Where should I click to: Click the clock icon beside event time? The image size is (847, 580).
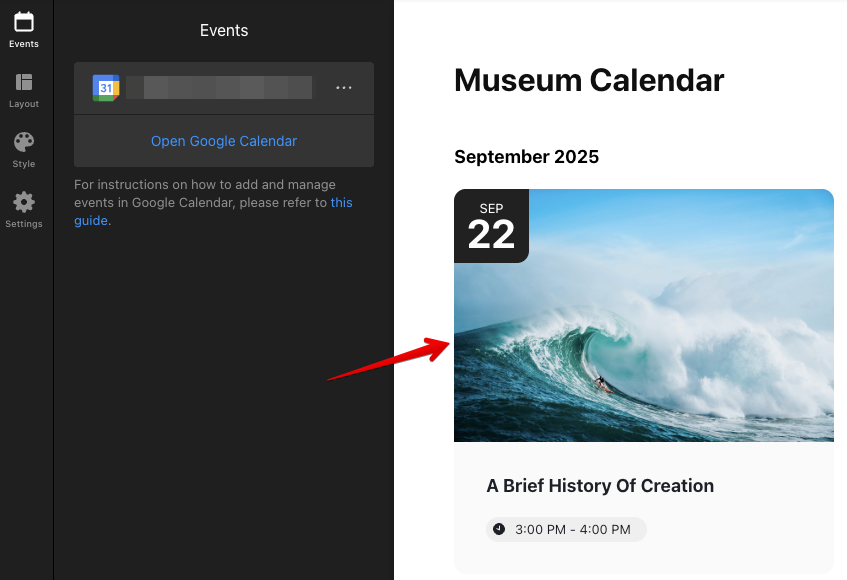click(499, 529)
